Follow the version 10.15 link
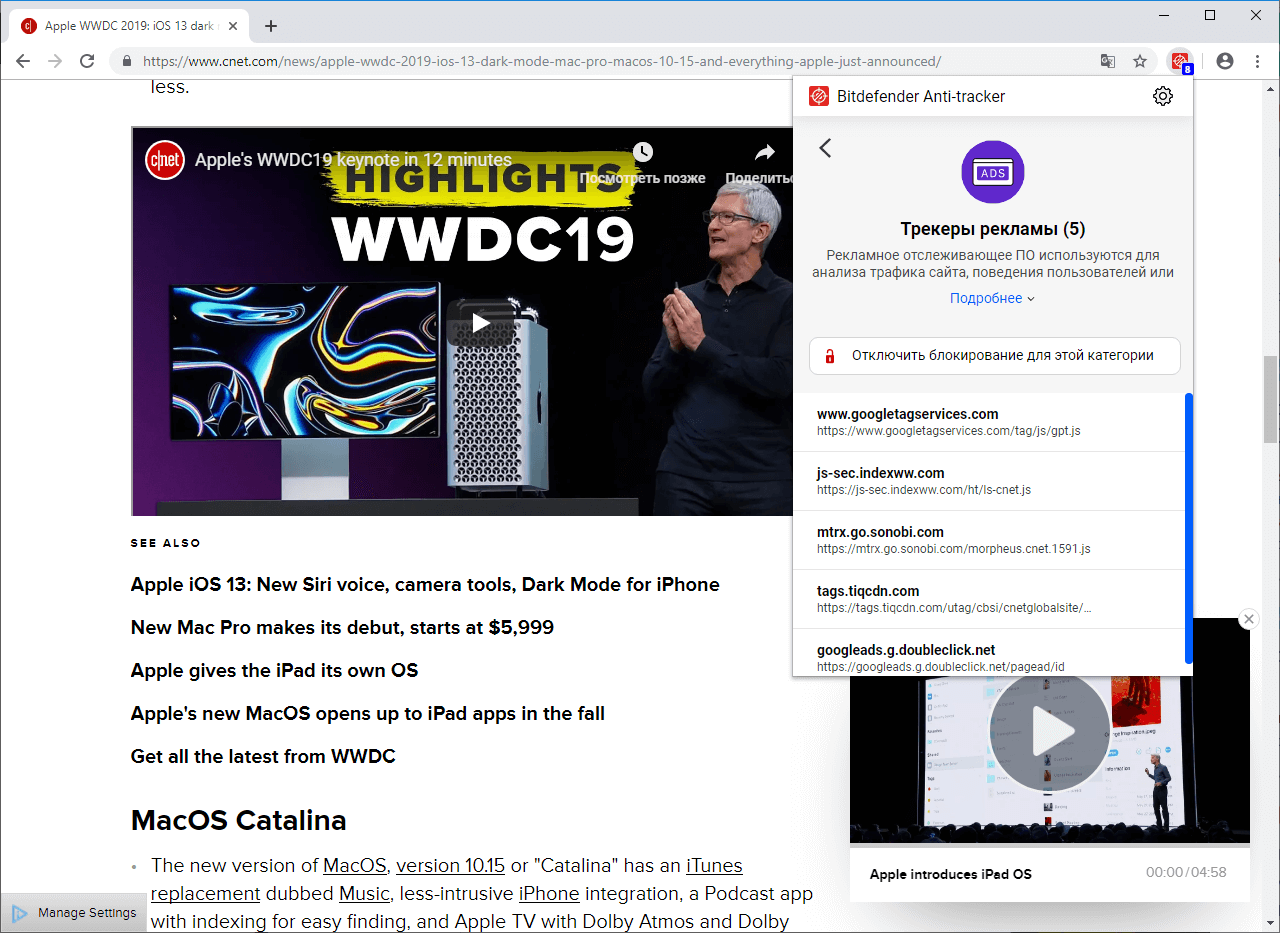Image resolution: width=1280 pixels, height=933 pixels. 451,866
